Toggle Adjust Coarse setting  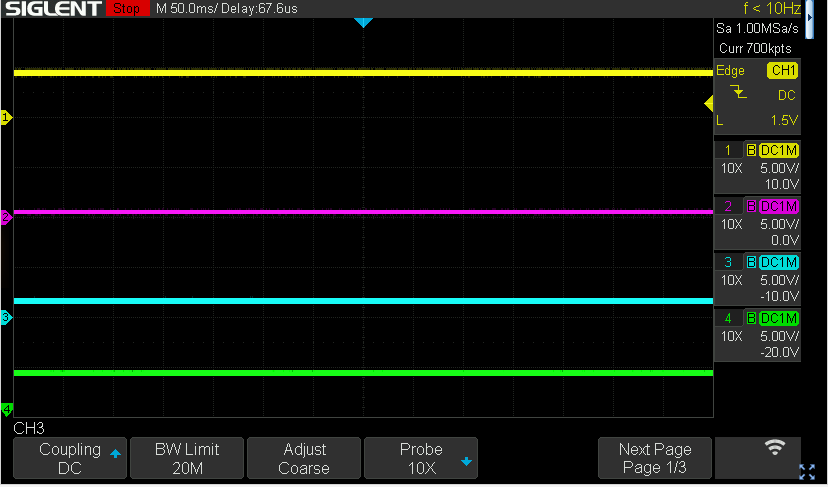click(x=304, y=458)
